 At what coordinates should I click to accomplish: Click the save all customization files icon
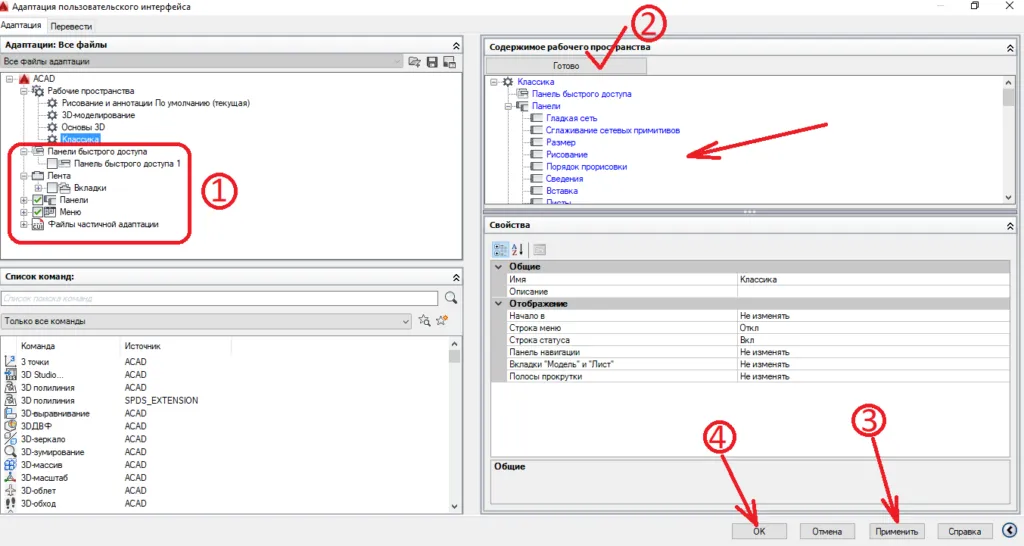pyautogui.click(x=432, y=62)
